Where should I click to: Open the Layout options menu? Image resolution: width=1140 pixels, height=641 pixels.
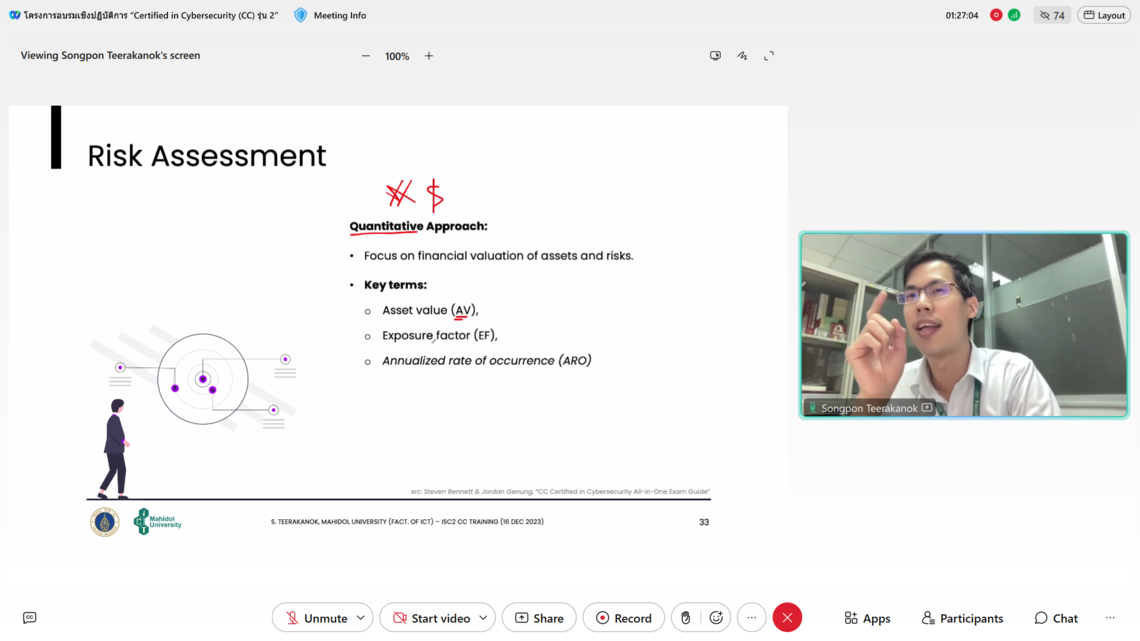[1104, 15]
